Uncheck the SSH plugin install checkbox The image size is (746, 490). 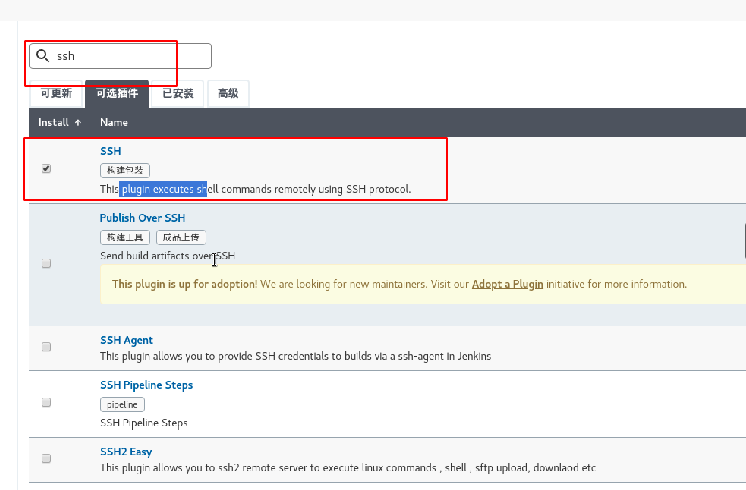pyautogui.click(x=46, y=168)
